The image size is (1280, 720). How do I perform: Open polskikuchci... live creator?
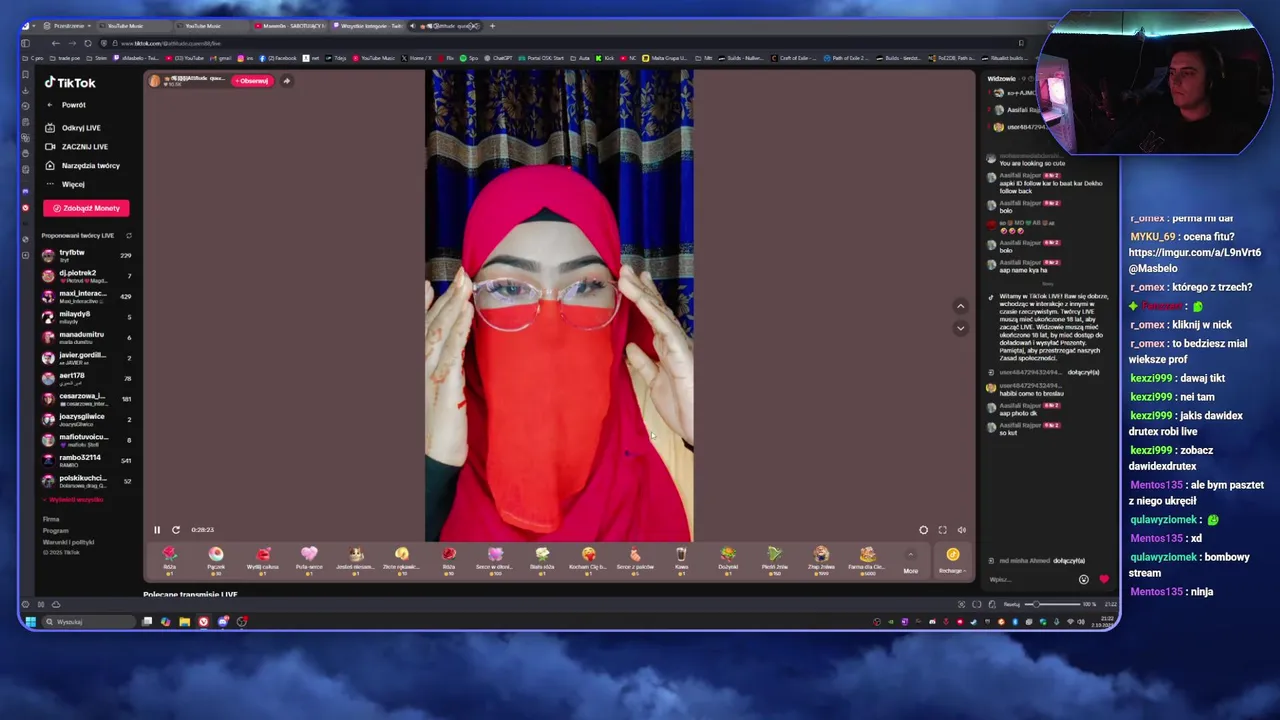(x=86, y=480)
